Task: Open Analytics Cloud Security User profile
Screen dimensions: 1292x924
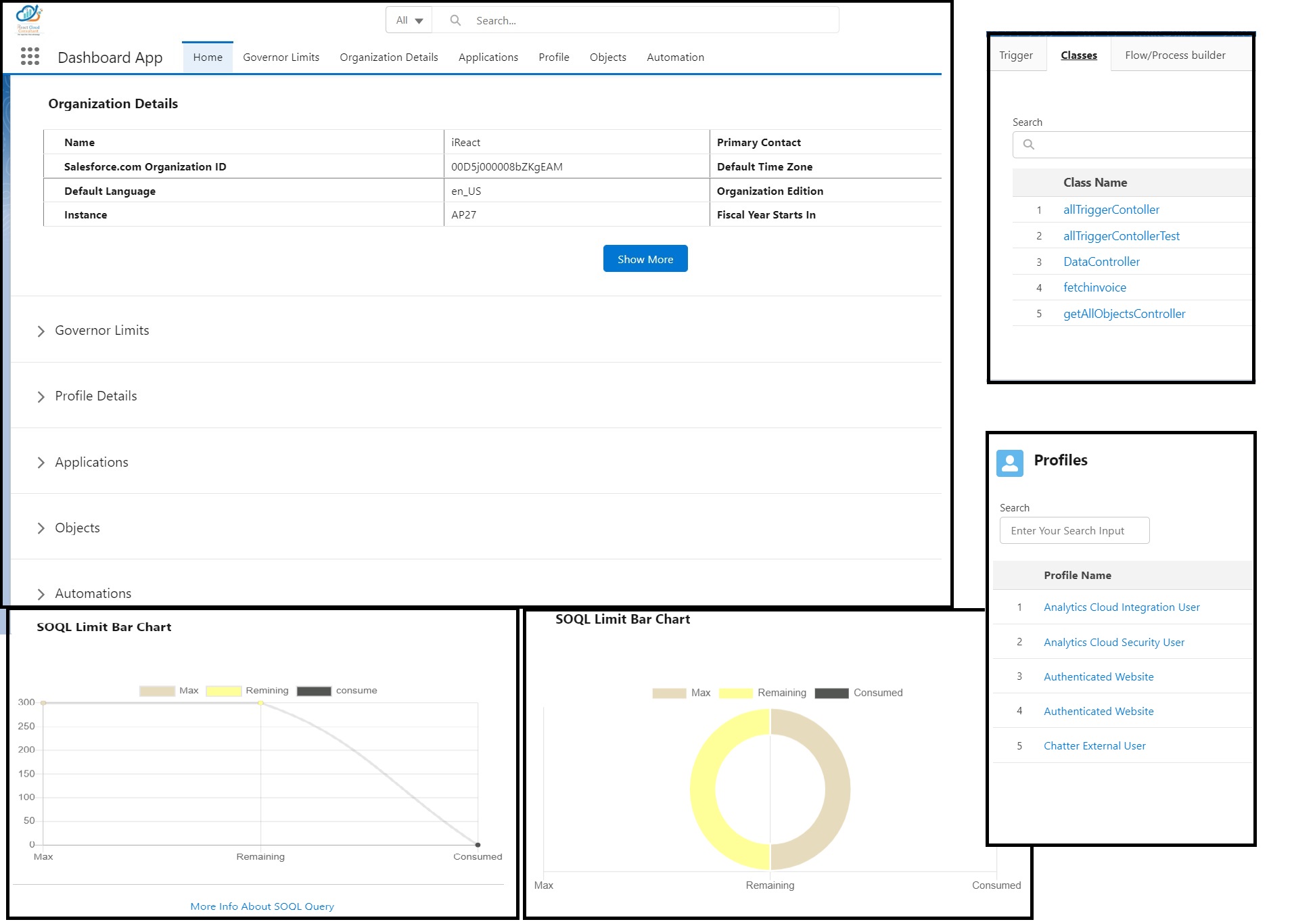Action: pos(1114,643)
